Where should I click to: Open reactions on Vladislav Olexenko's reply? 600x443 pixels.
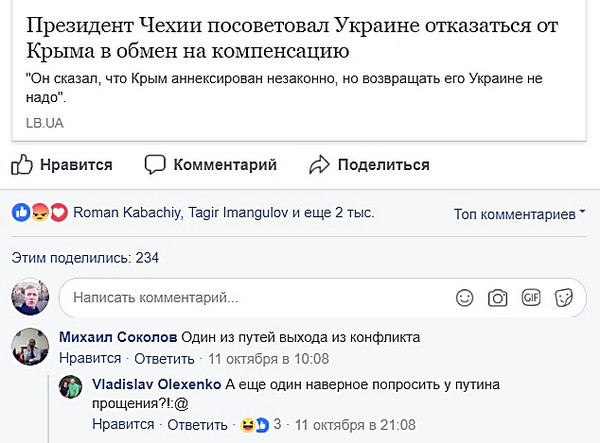254,425
